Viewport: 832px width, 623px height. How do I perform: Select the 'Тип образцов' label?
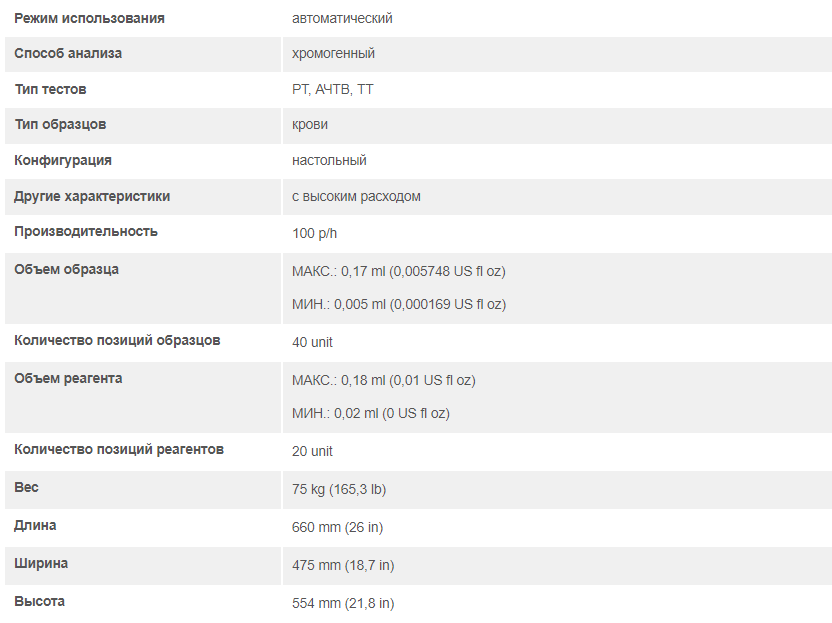[60, 124]
